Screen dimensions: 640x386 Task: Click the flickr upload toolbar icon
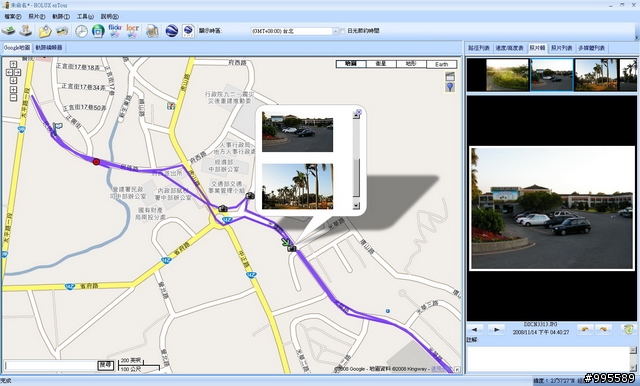[115, 31]
